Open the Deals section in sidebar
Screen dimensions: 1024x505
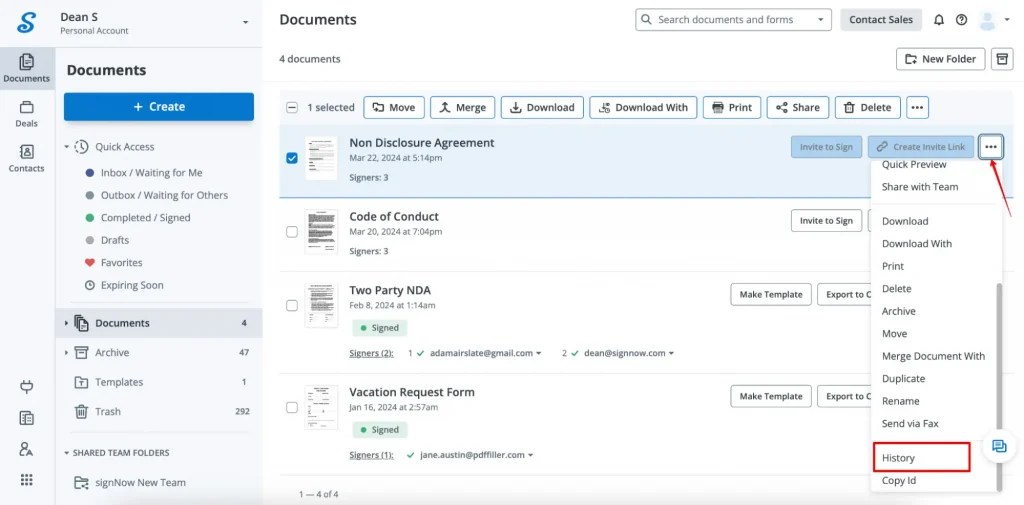point(27,114)
